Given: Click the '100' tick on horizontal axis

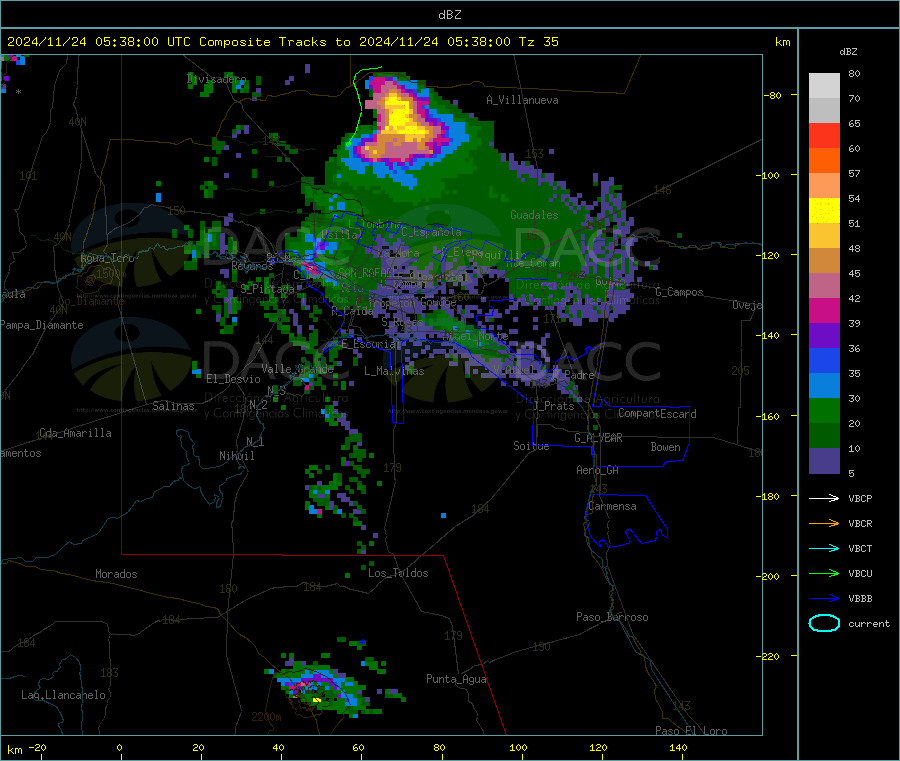Looking at the screenshot, I should coord(518,748).
